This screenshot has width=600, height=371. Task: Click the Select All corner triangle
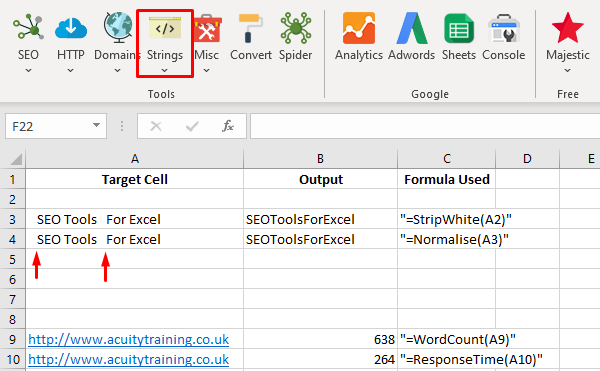(15, 159)
